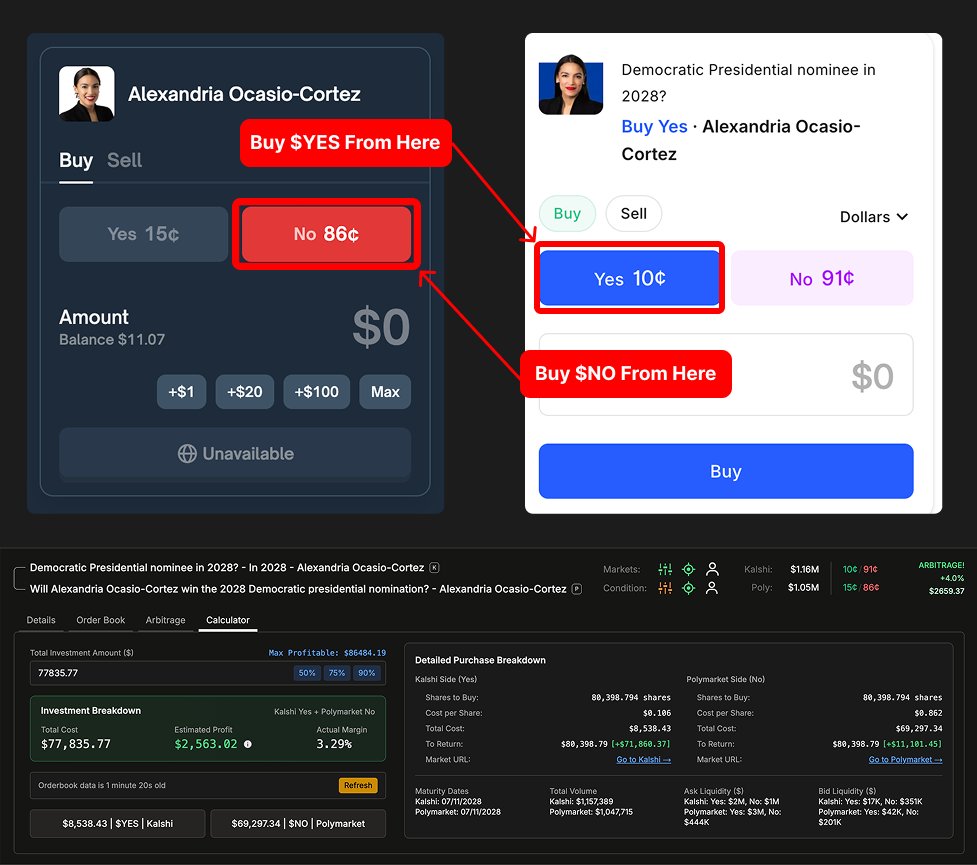Image resolution: width=977 pixels, height=865 pixels.
Task: Click the Condition row sliders icon
Action: pyautogui.click(x=665, y=588)
